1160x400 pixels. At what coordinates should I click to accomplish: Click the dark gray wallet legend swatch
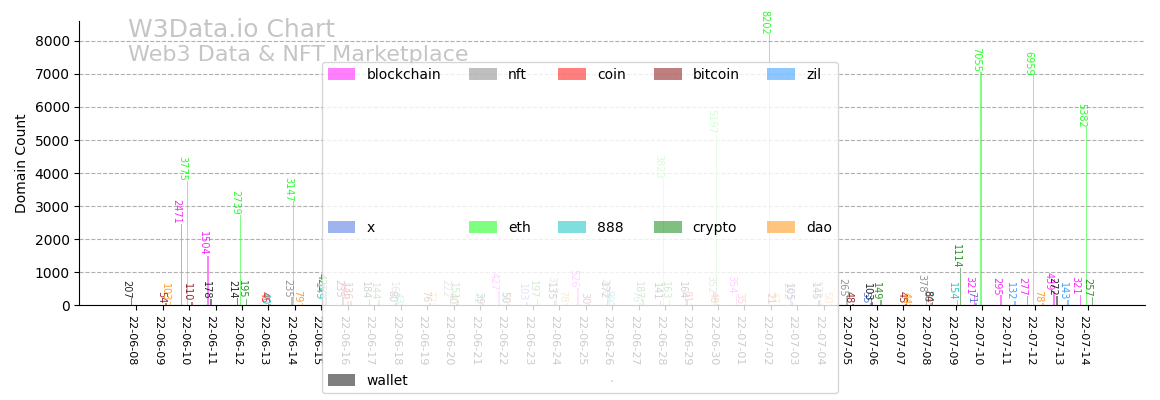341,380
